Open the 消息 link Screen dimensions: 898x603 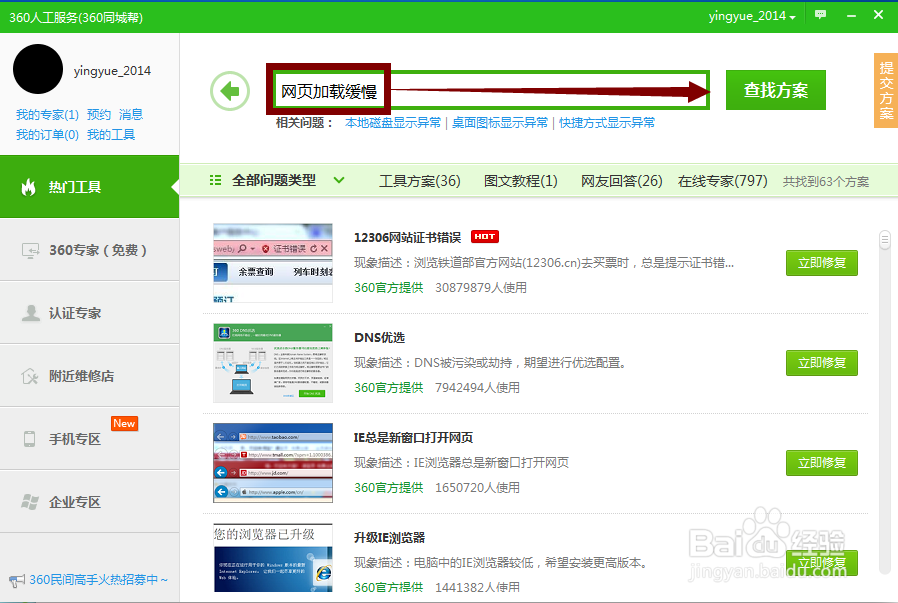pyautogui.click(x=131, y=115)
